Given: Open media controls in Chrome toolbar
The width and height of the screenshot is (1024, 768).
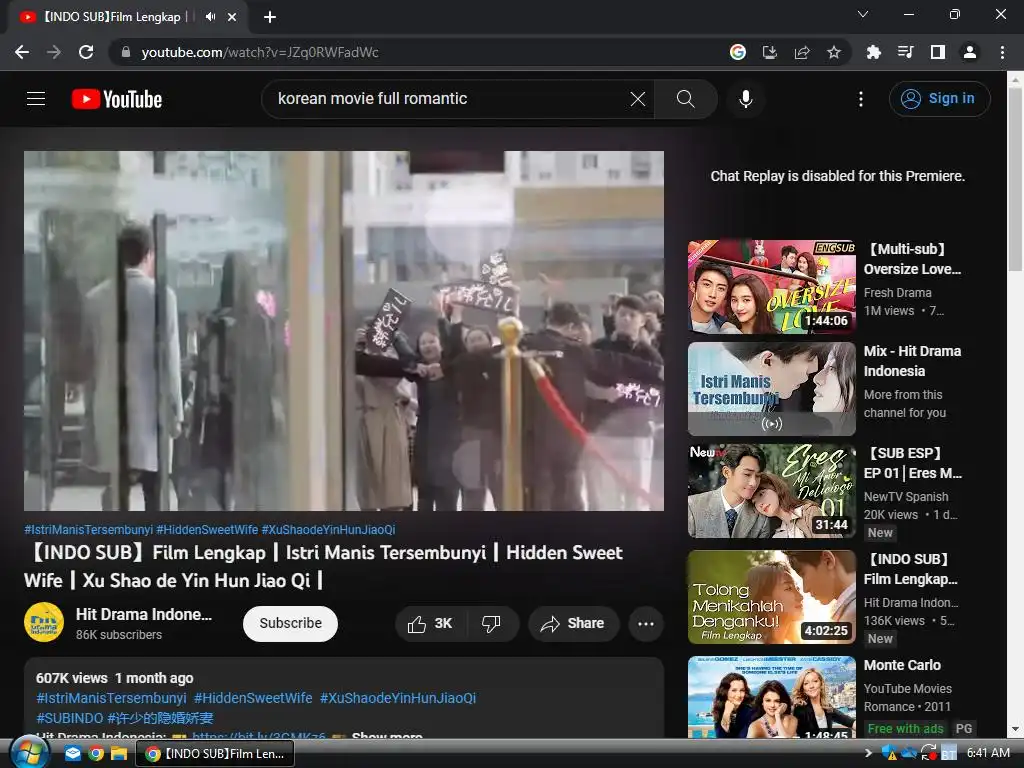Looking at the screenshot, I should (x=905, y=52).
